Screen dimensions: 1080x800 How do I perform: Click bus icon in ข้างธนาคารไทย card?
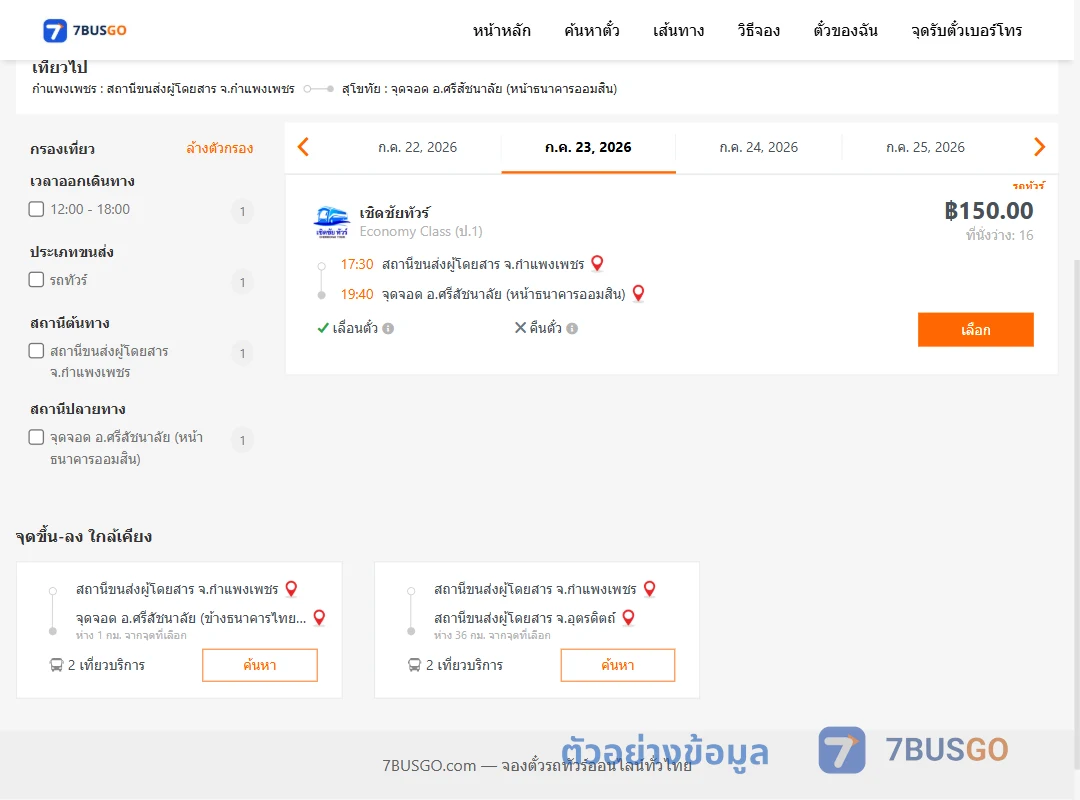click(x=56, y=665)
